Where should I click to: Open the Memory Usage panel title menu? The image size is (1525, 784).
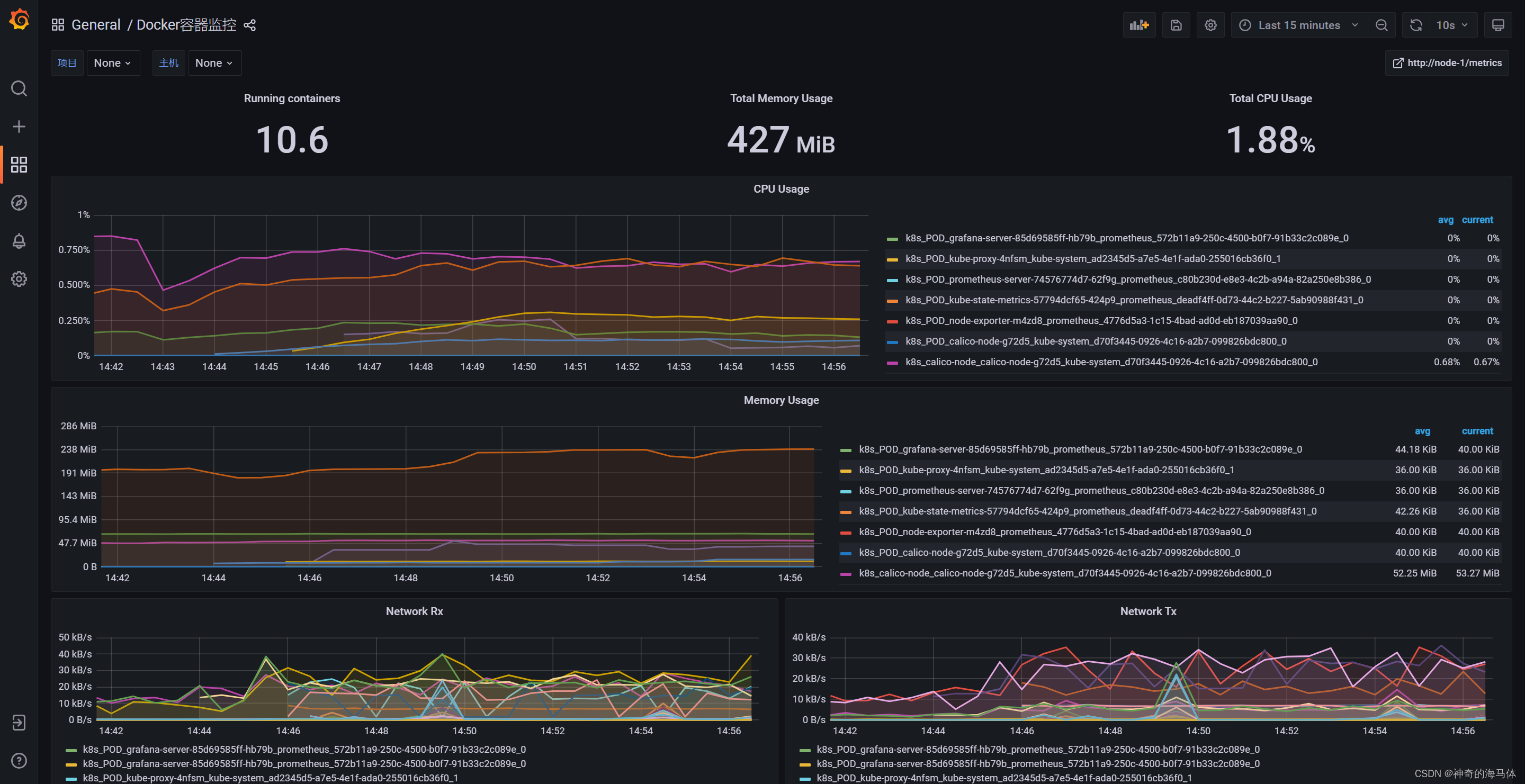[x=781, y=400]
